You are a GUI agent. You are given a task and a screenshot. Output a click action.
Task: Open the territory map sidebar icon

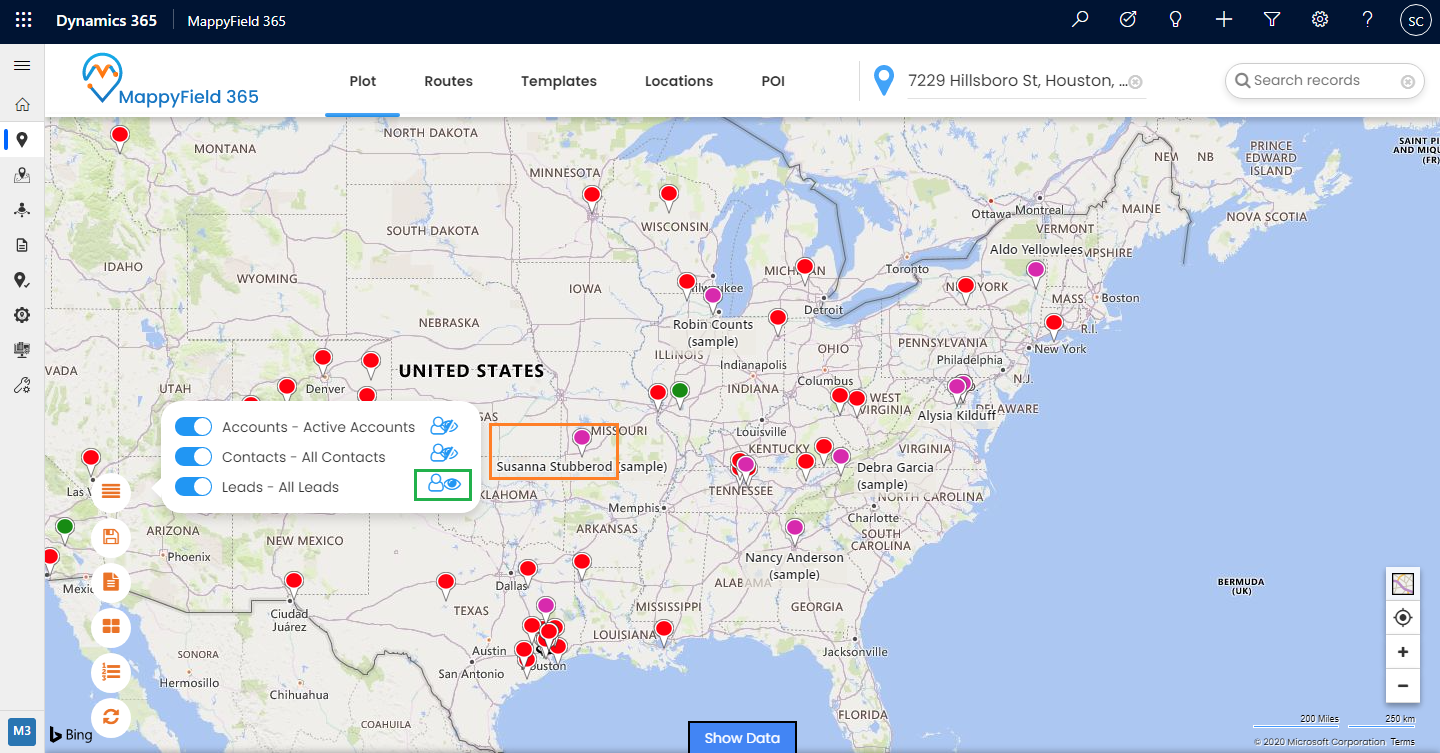(x=22, y=176)
